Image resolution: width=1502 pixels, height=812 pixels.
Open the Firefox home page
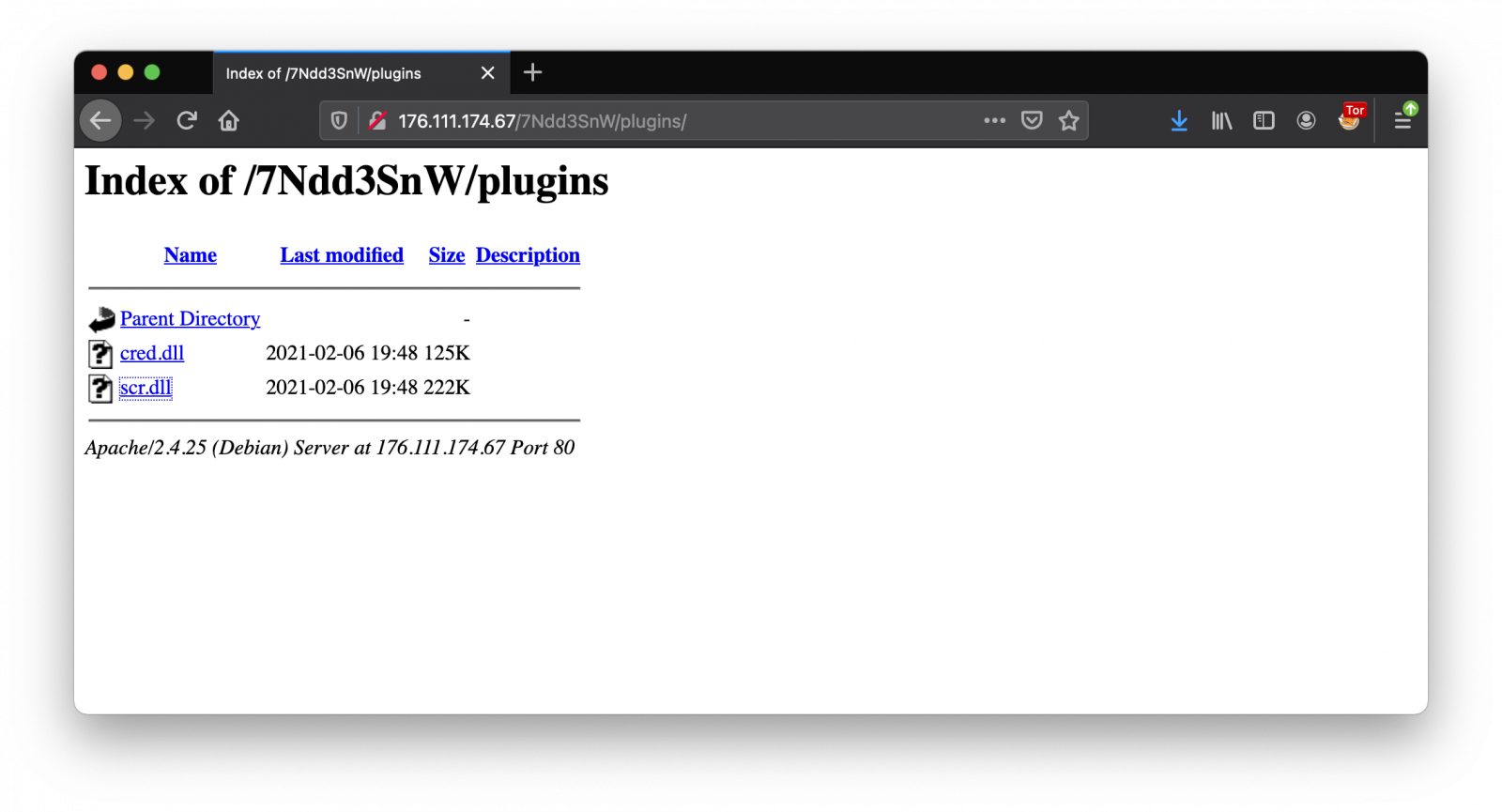(229, 121)
